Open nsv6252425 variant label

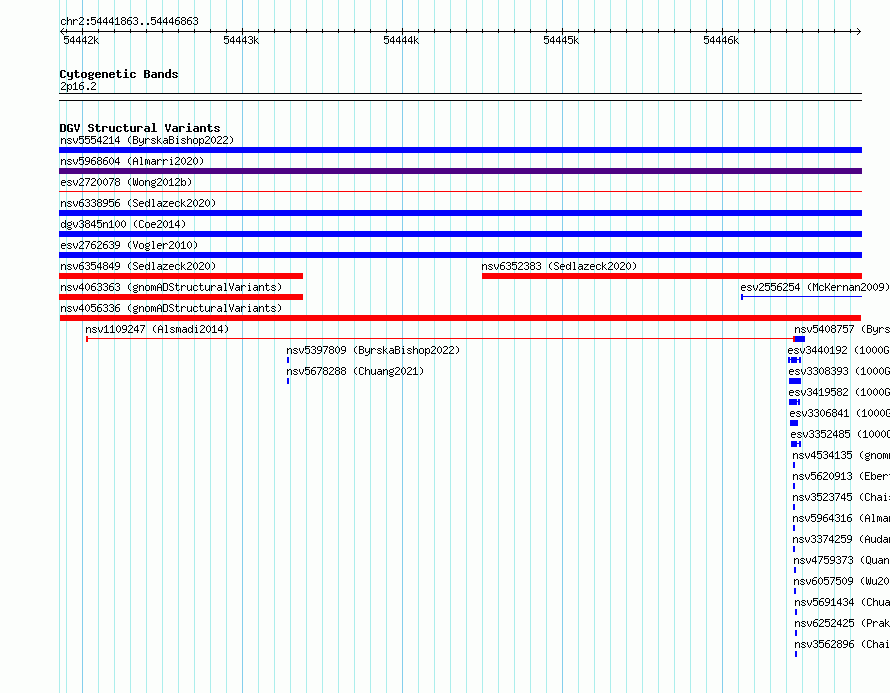point(842,623)
